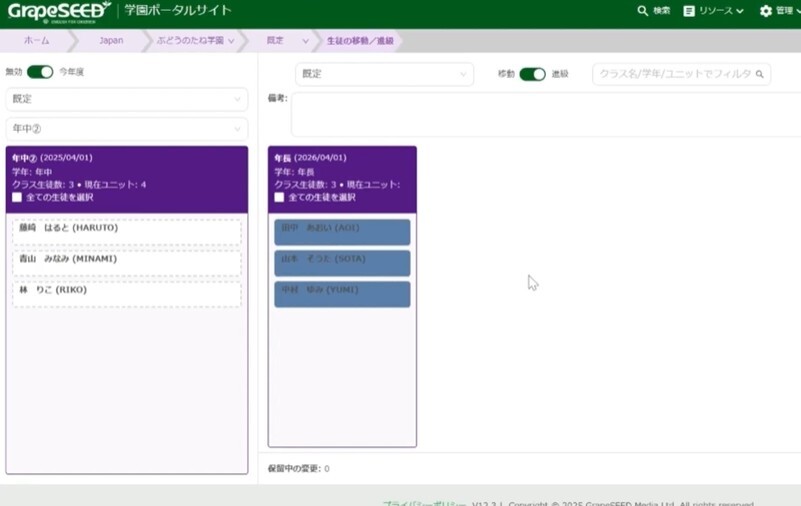Open the プライバシーポリシー footer link
The image size is (801, 506).
coord(424,504)
